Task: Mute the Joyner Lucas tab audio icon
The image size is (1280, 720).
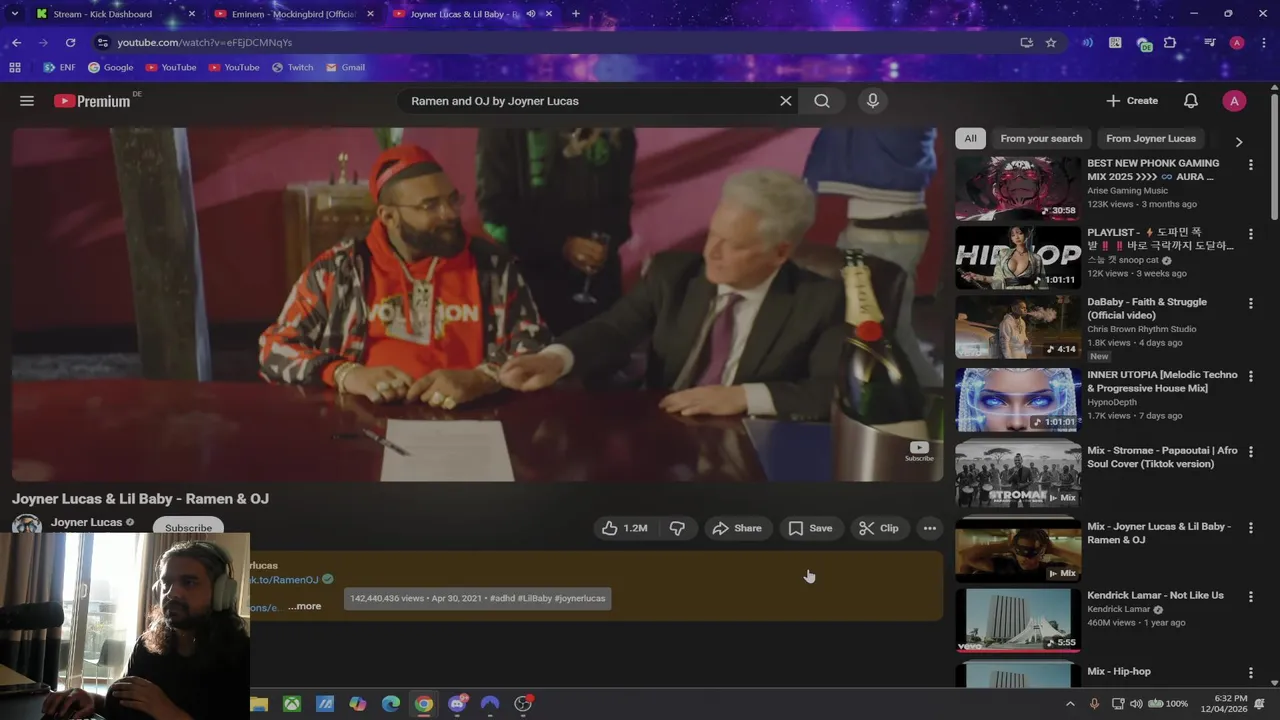Action: tap(531, 14)
